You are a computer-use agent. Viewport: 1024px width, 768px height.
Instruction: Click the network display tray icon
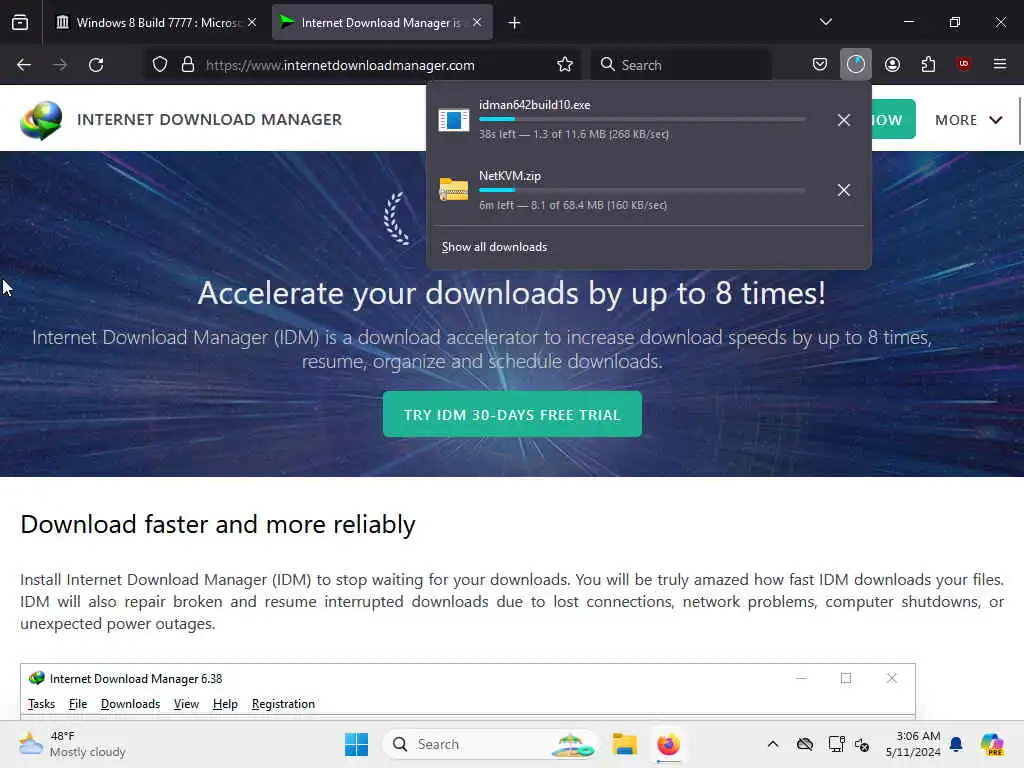point(836,744)
